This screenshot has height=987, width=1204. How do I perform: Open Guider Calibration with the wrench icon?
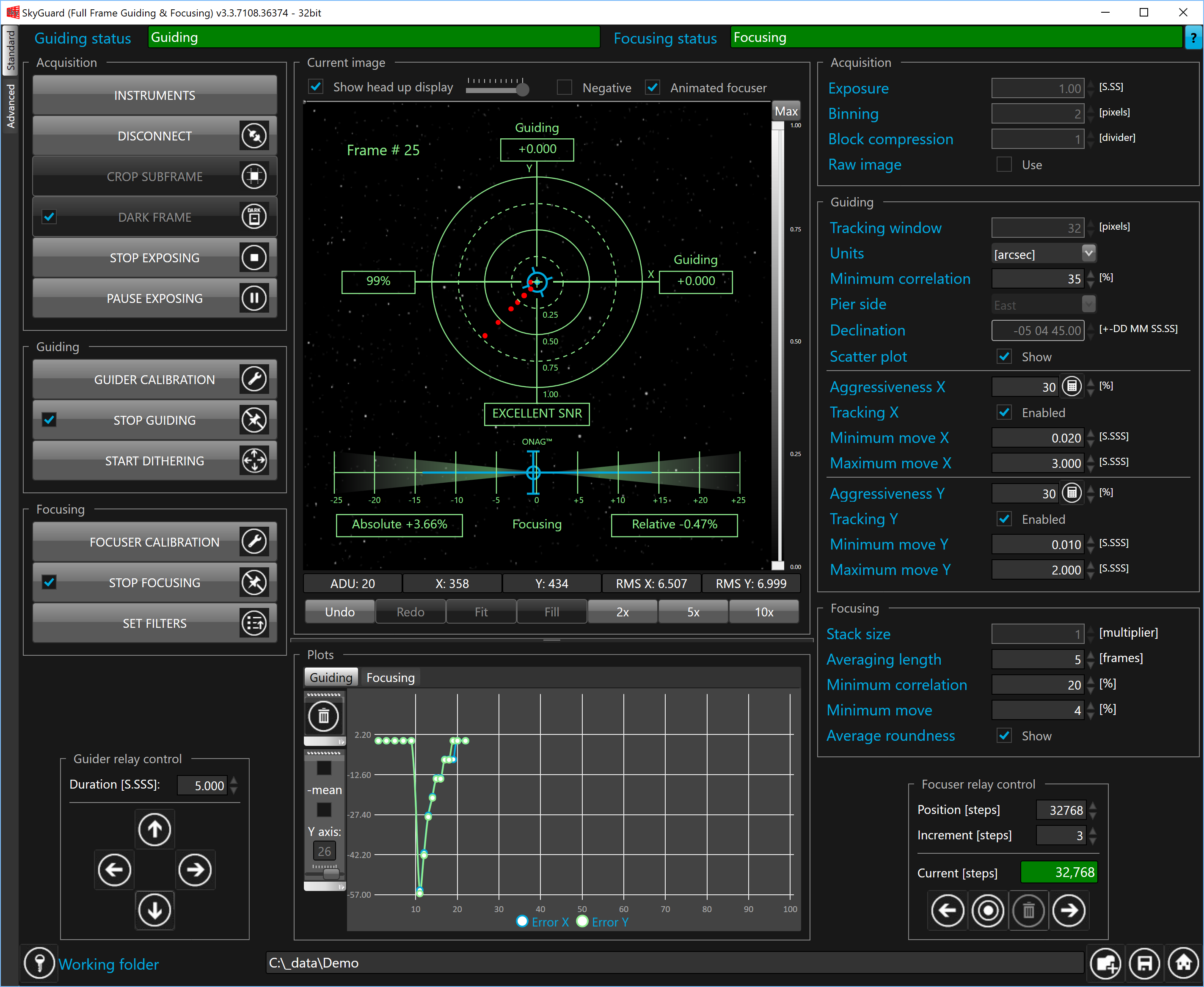[254, 379]
